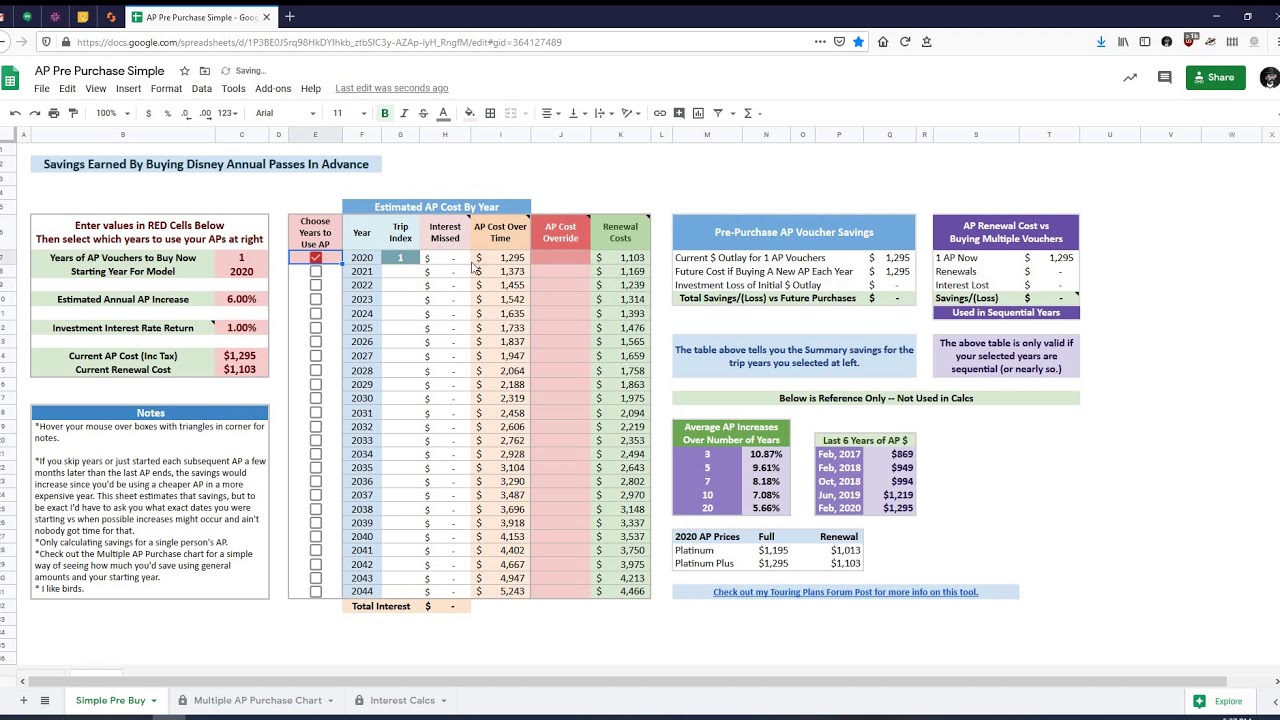The image size is (1280, 720).
Task: Open the File menu
Action: point(42,89)
